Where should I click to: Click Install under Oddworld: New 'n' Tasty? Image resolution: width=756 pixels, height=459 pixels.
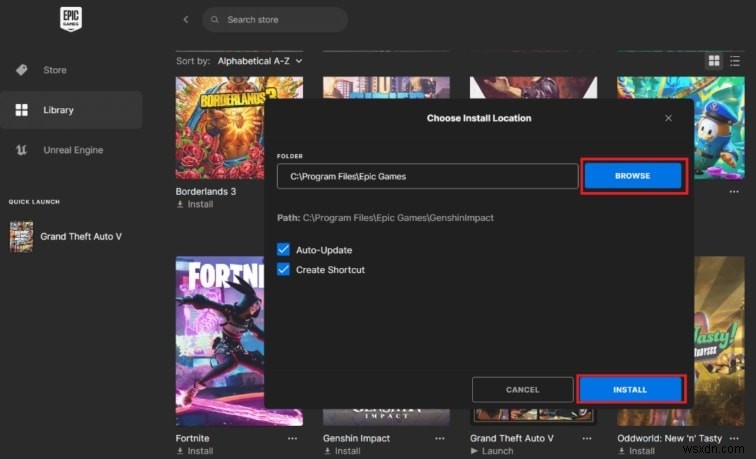coord(636,451)
